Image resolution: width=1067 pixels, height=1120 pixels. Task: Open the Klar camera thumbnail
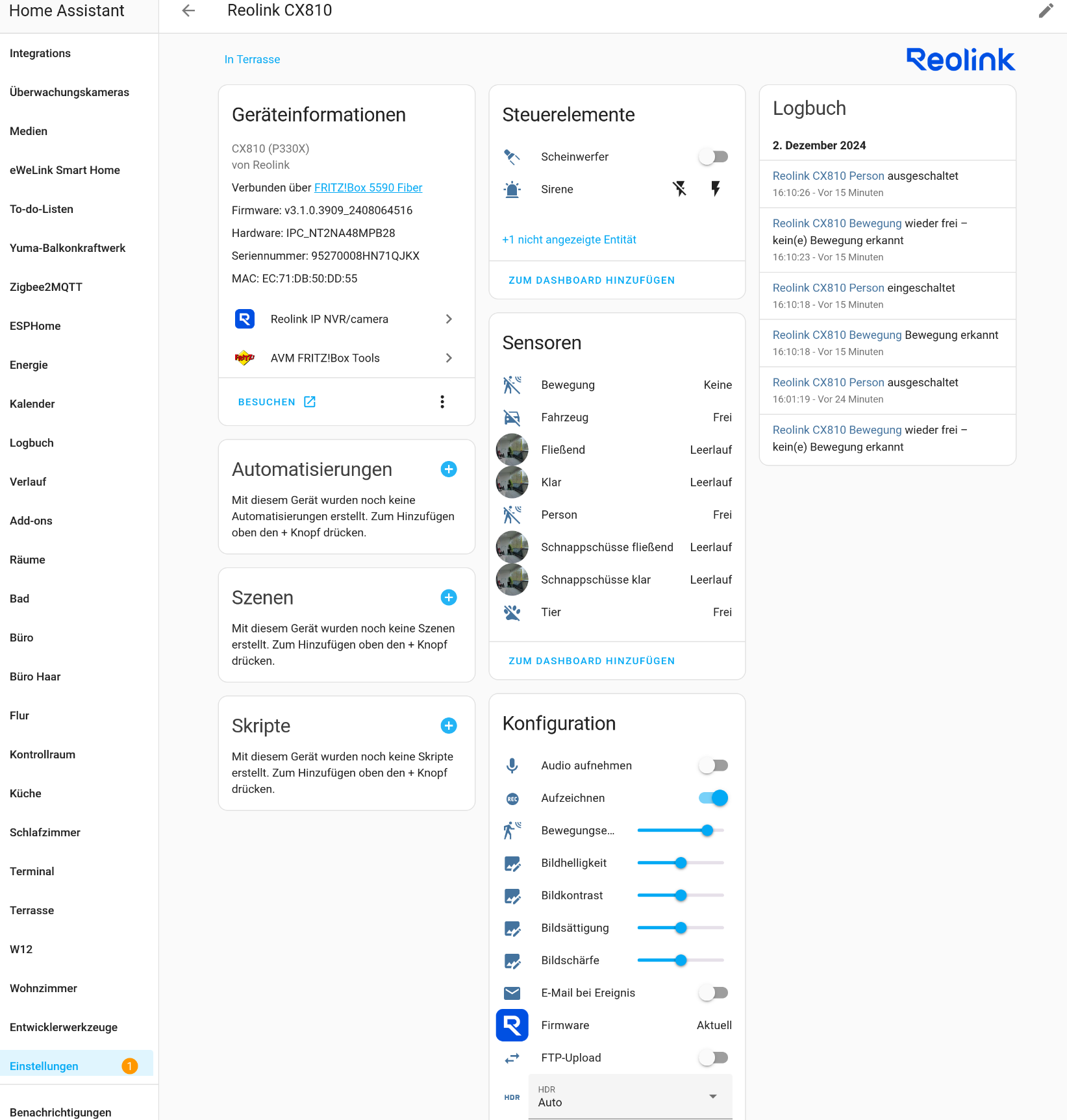tap(512, 482)
